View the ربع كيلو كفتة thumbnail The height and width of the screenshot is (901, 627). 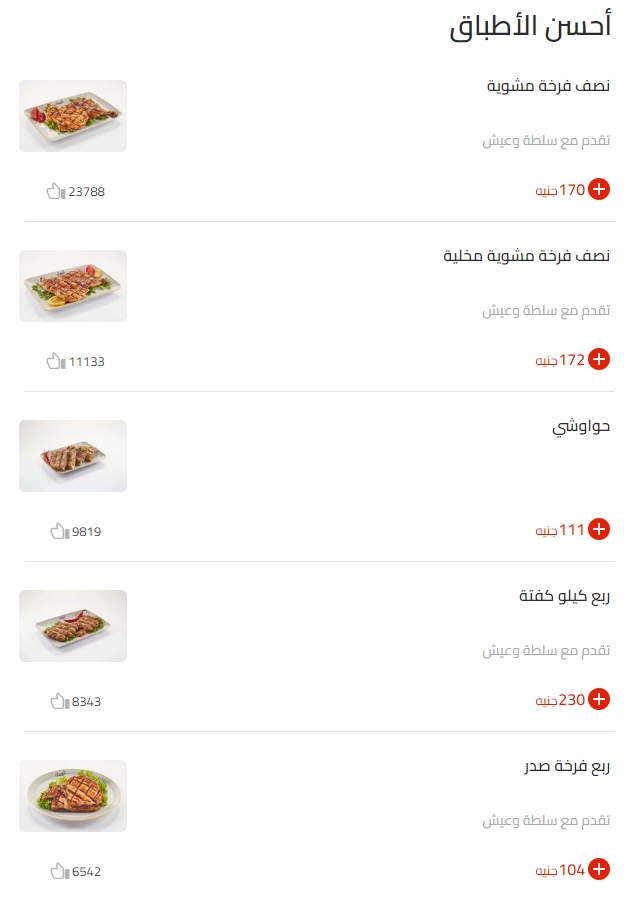tap(73, 626)
